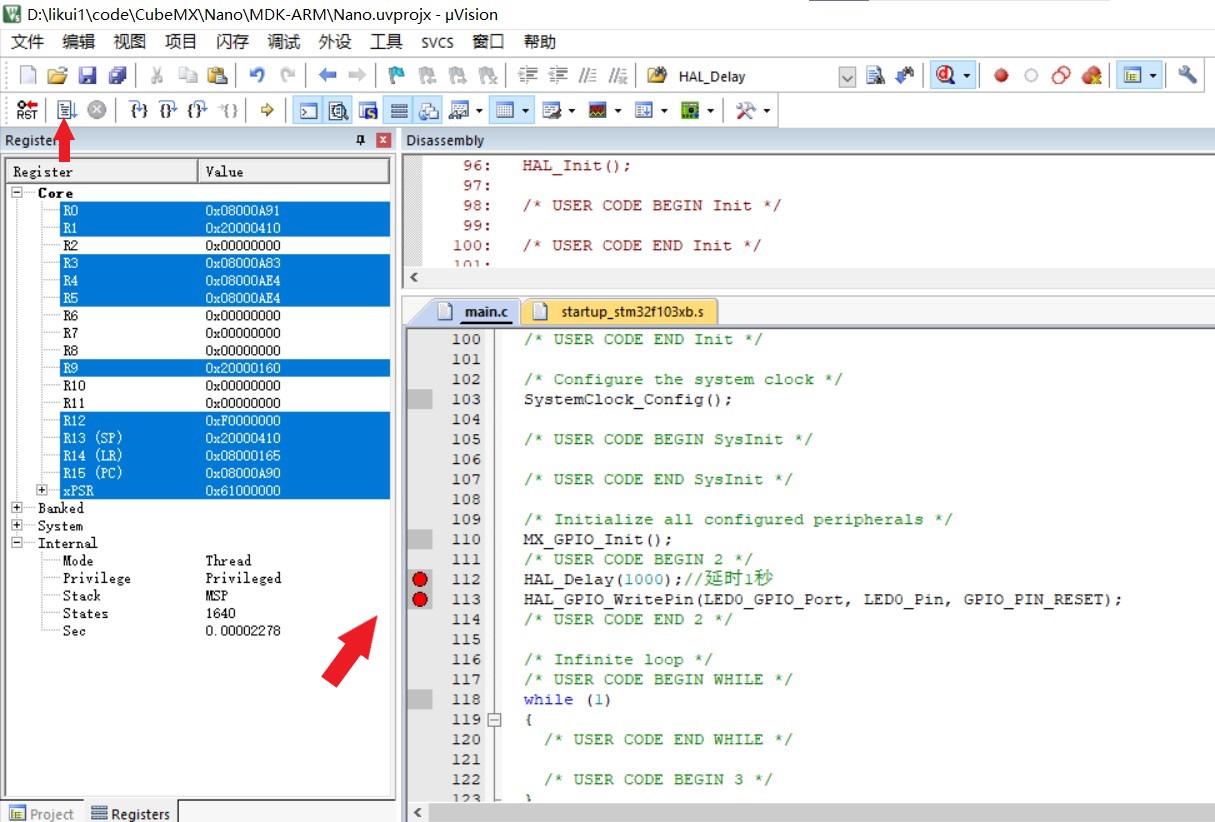Expand the Banked register group

coord(17,508)
